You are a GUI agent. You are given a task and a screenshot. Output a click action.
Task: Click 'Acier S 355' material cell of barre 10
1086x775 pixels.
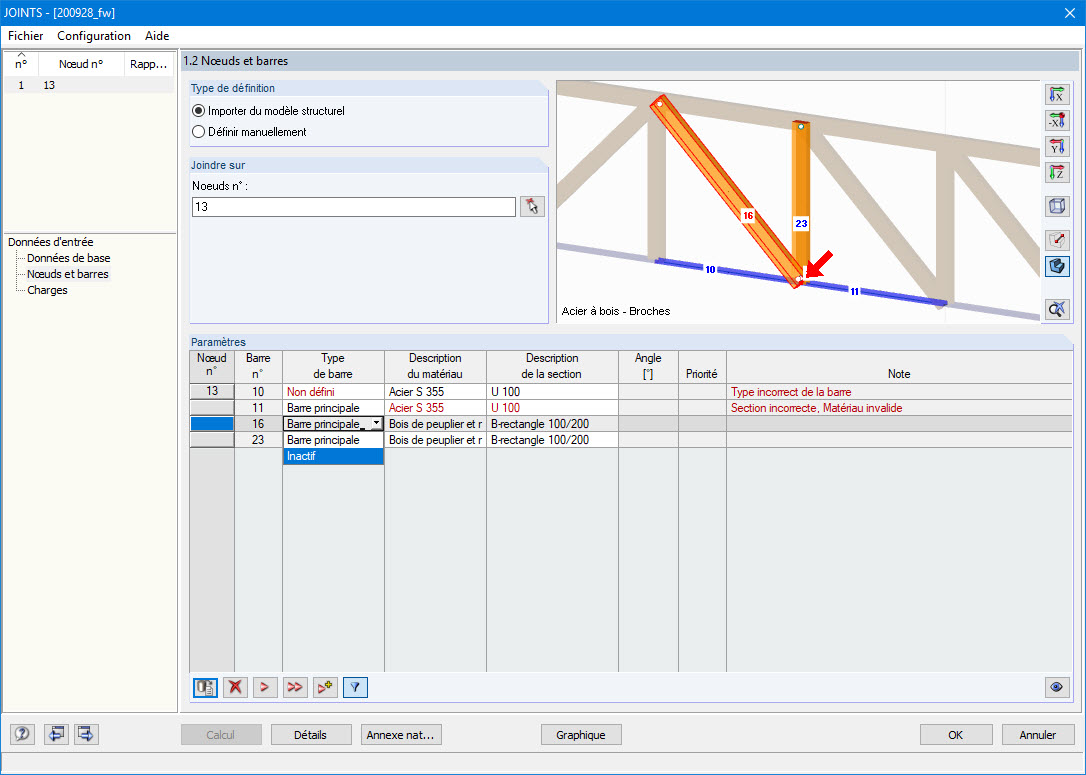(435, 391)
